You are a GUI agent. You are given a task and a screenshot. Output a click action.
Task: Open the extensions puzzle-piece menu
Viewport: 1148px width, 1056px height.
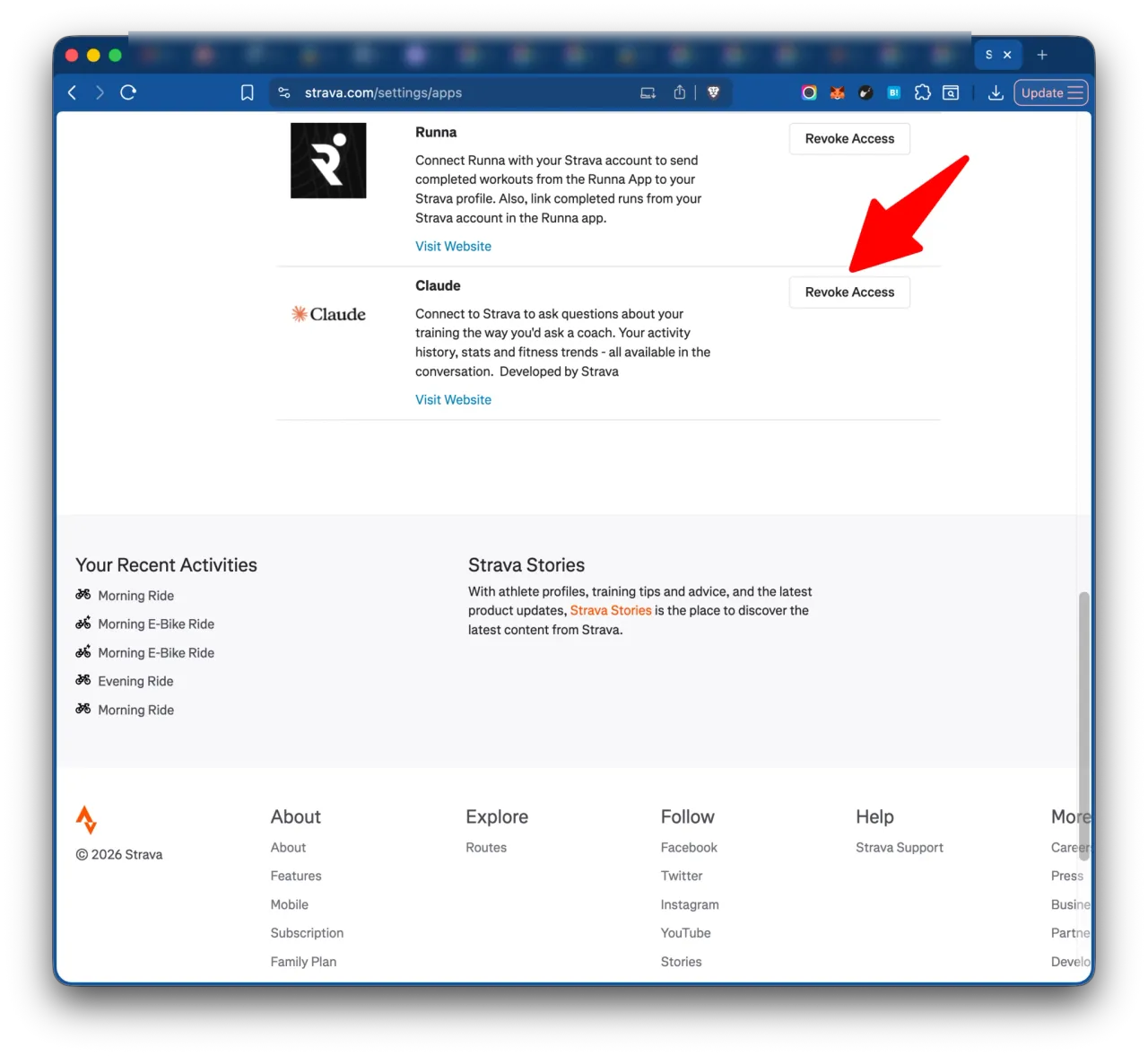923,92
